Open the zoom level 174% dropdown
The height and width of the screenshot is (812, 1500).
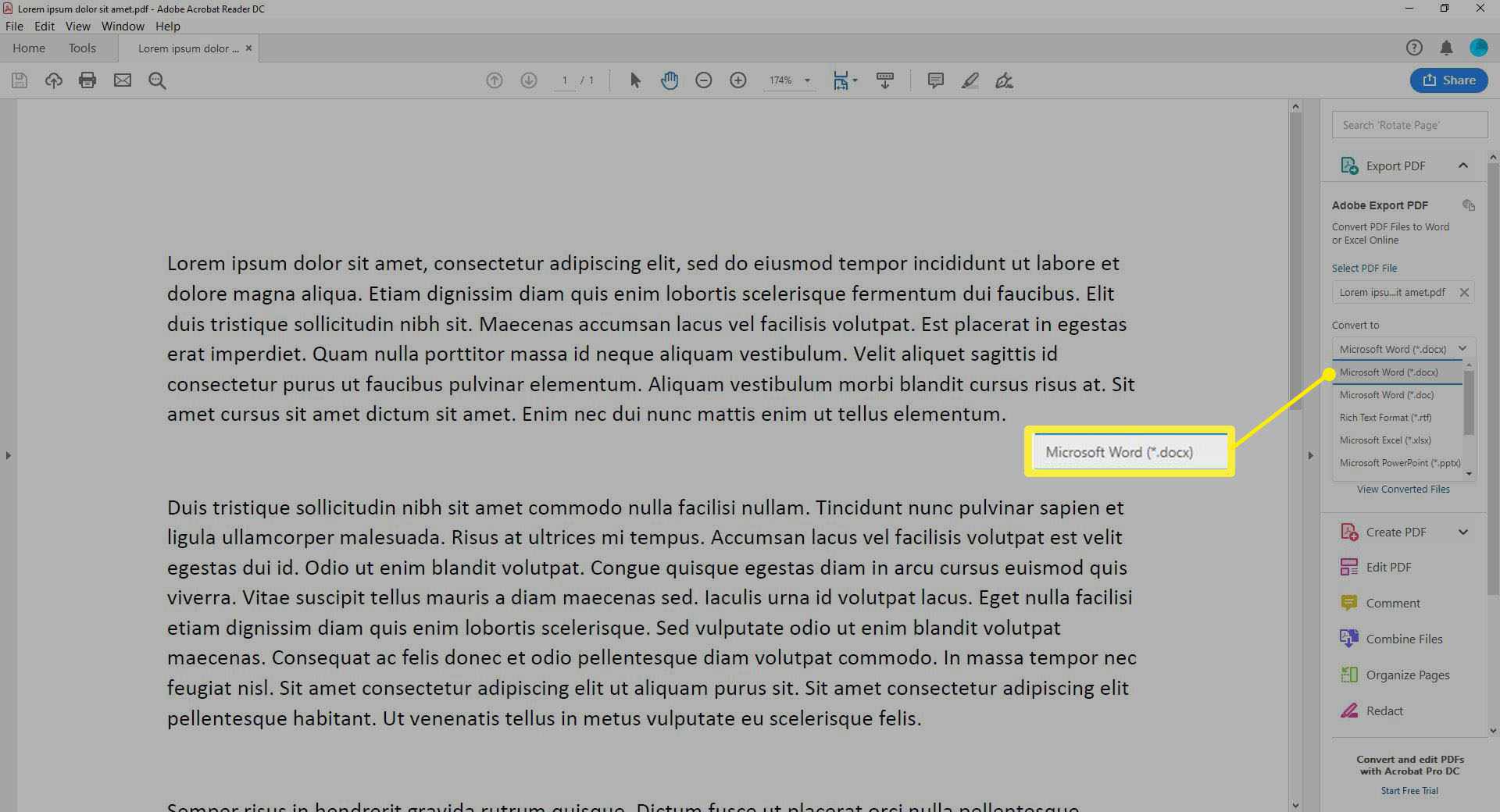pyautogui.click(x=807, y=80)
